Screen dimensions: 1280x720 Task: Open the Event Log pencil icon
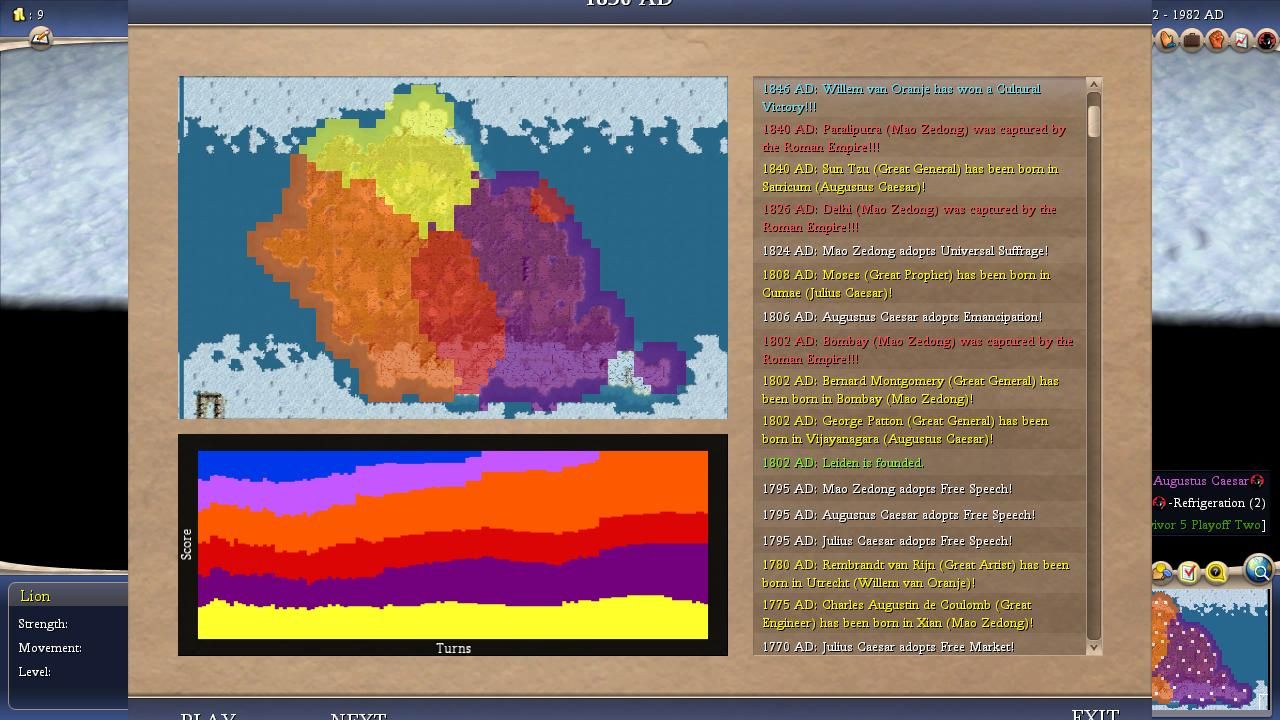tap(40, 38)
